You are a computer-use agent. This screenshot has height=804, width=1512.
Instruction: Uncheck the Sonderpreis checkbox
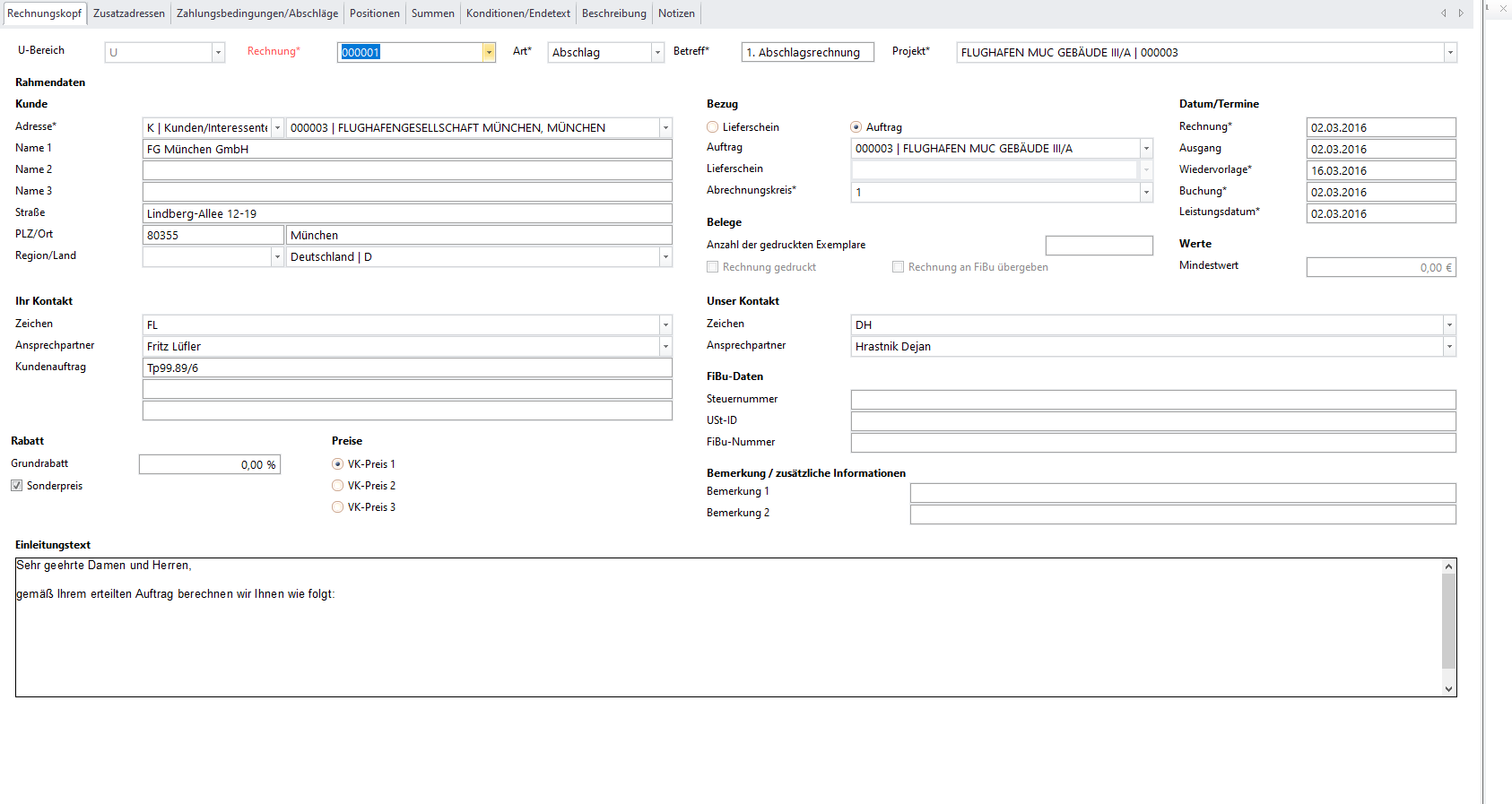pos(17,486)
